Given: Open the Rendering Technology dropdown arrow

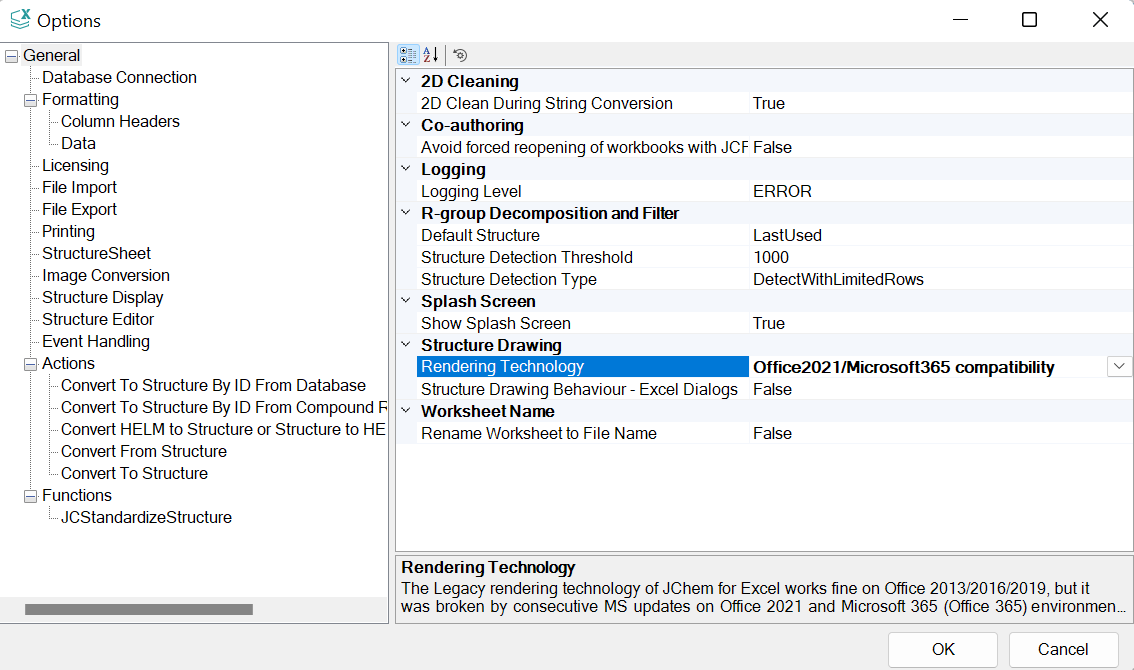Looking at the screenshot, I should click(1119, 367).
